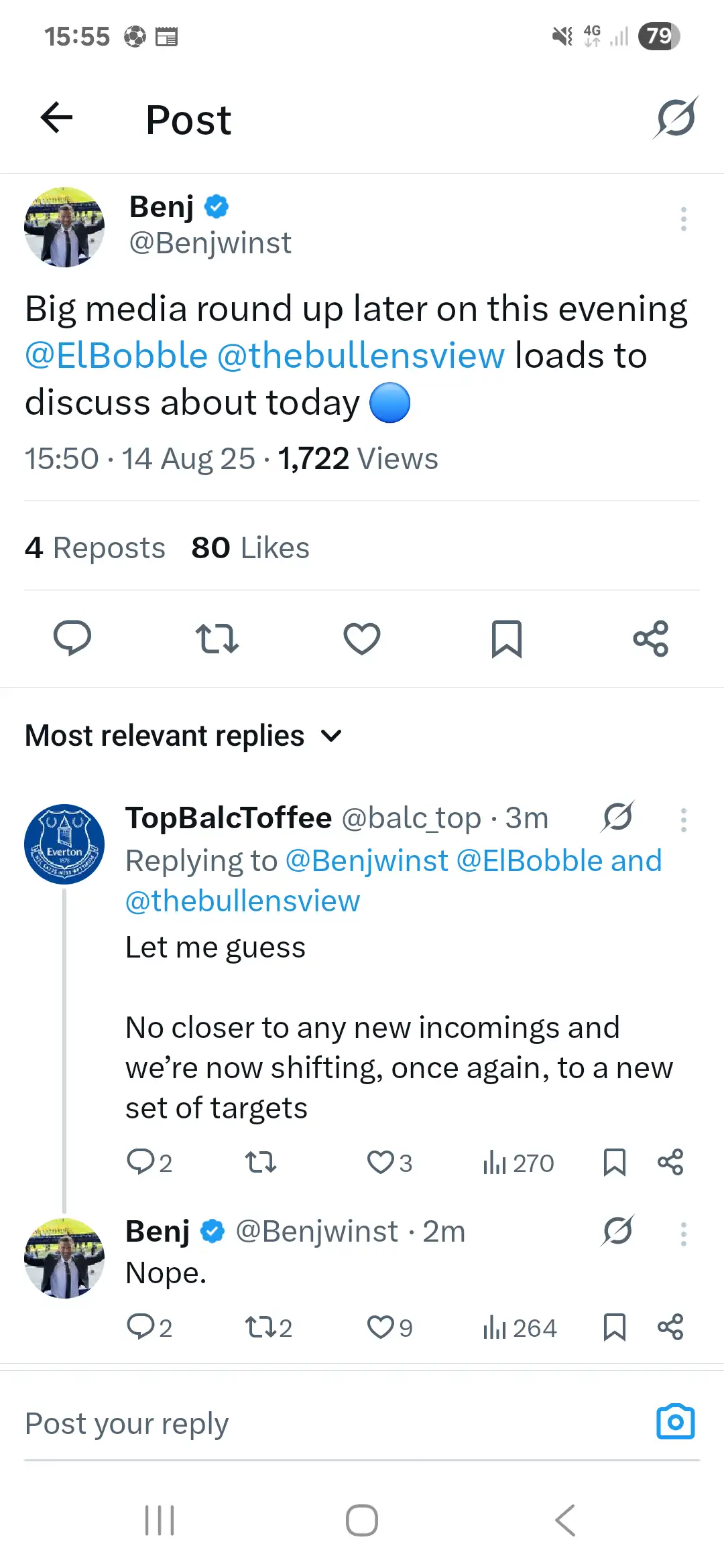Open camera icon in reply bar
The height and width of the screenshot is (1568, 724).
(x=675, y=1422)
